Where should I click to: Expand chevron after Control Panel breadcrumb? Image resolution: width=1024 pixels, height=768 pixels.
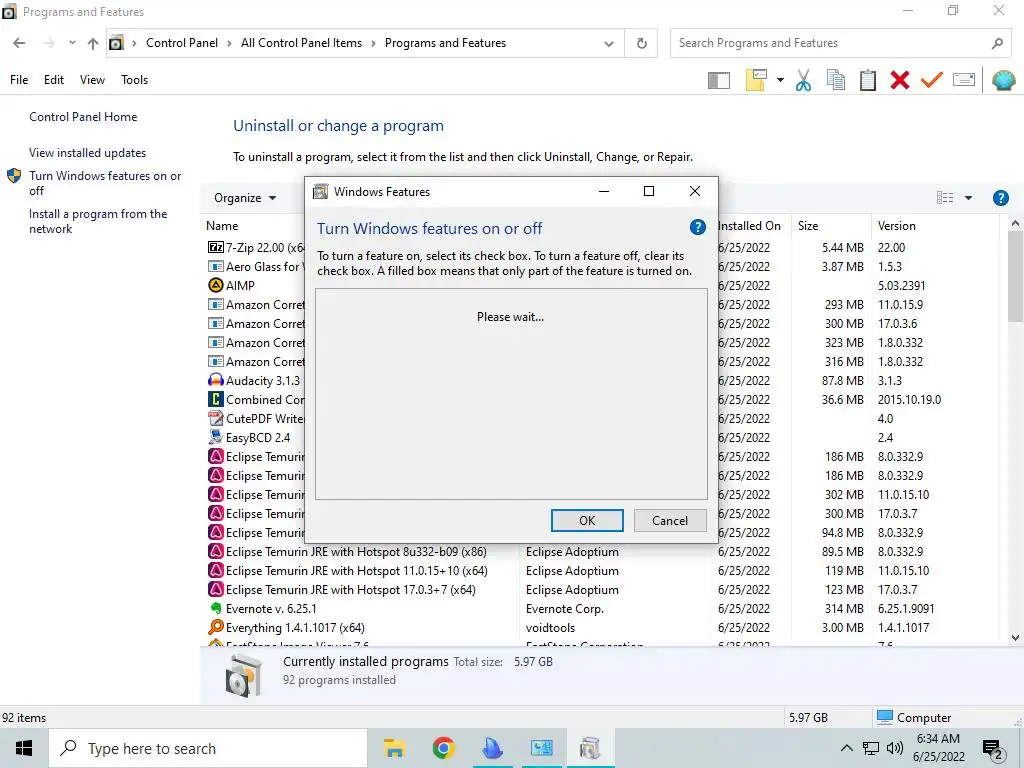pyautogui.click(x=229, y=43)
